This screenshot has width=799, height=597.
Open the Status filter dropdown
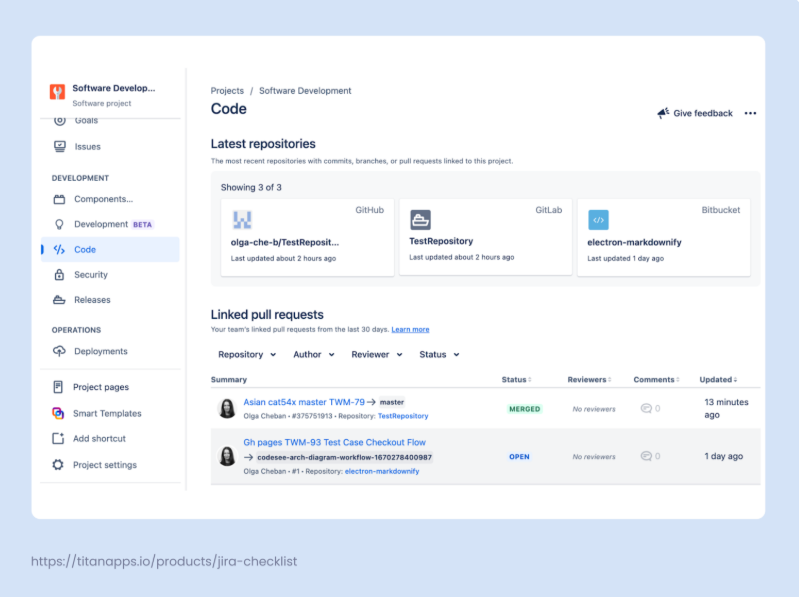click(x=439, y=354)
